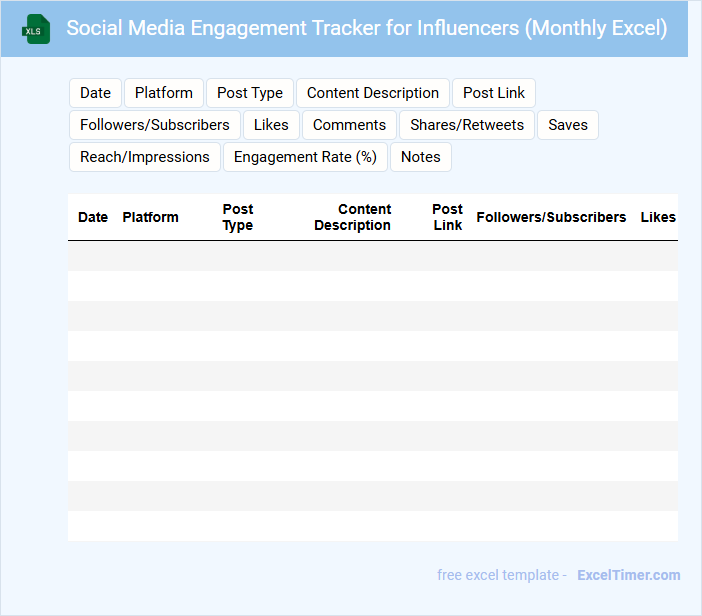Viewport: 702px width, 616px height.
Task: Click the Reach/Impressions tag
Action: coord(145,157)
